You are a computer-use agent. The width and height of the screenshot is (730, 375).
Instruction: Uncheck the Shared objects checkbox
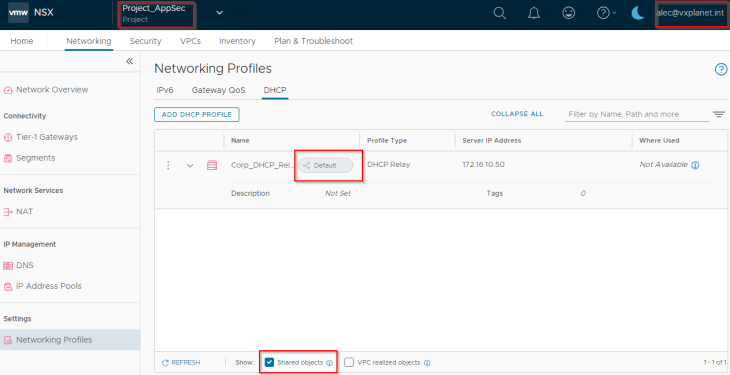[x=269, y=362]
